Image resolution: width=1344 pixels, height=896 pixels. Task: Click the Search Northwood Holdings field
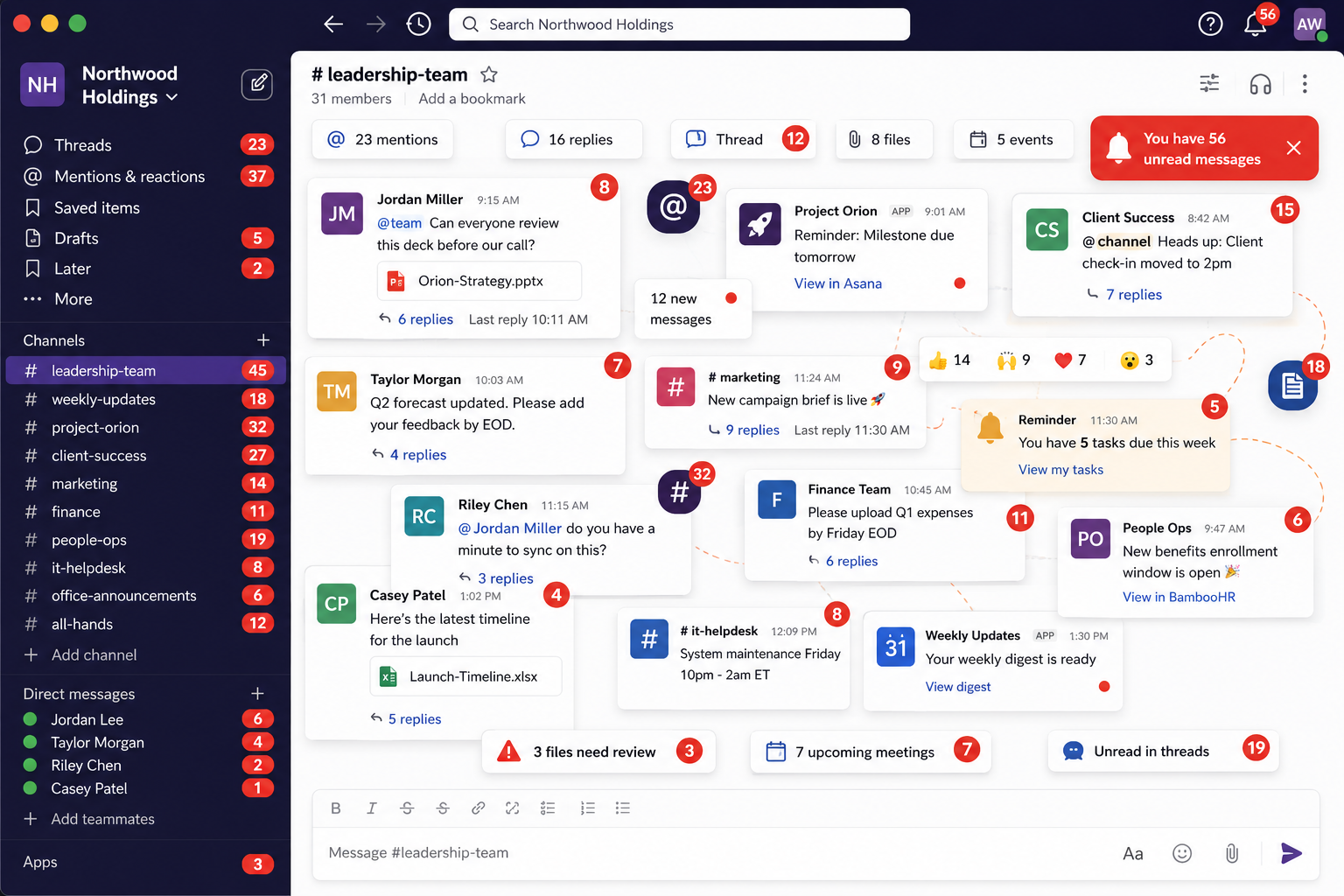679,24
